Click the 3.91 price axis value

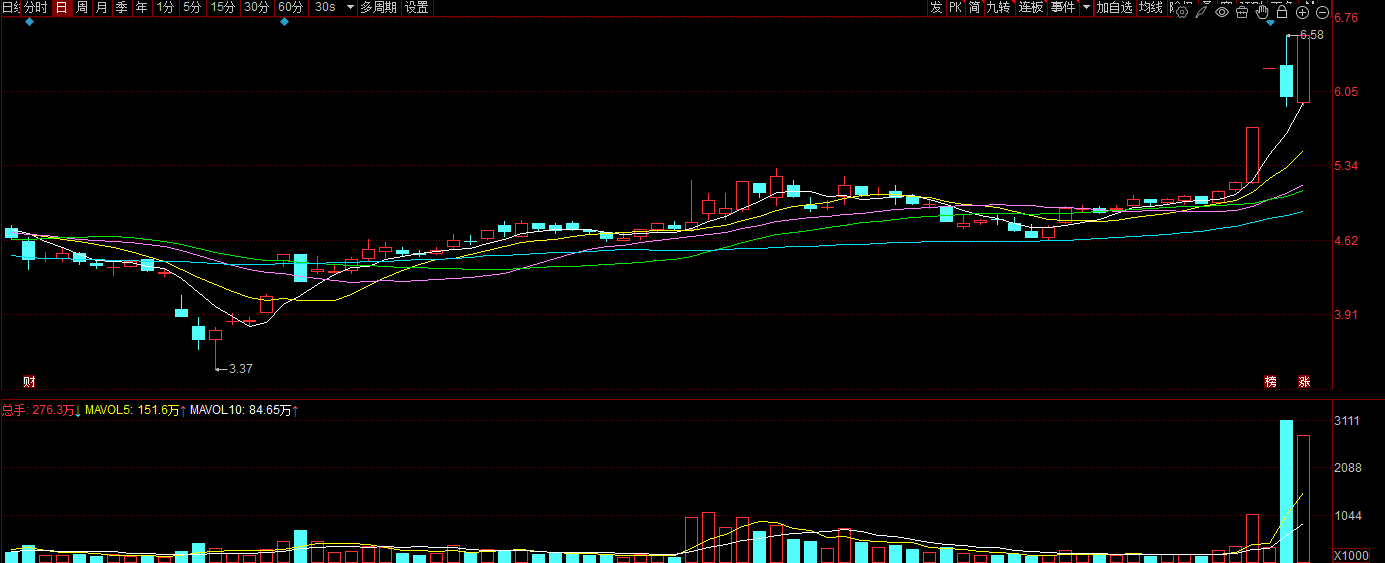(1346, 315)
